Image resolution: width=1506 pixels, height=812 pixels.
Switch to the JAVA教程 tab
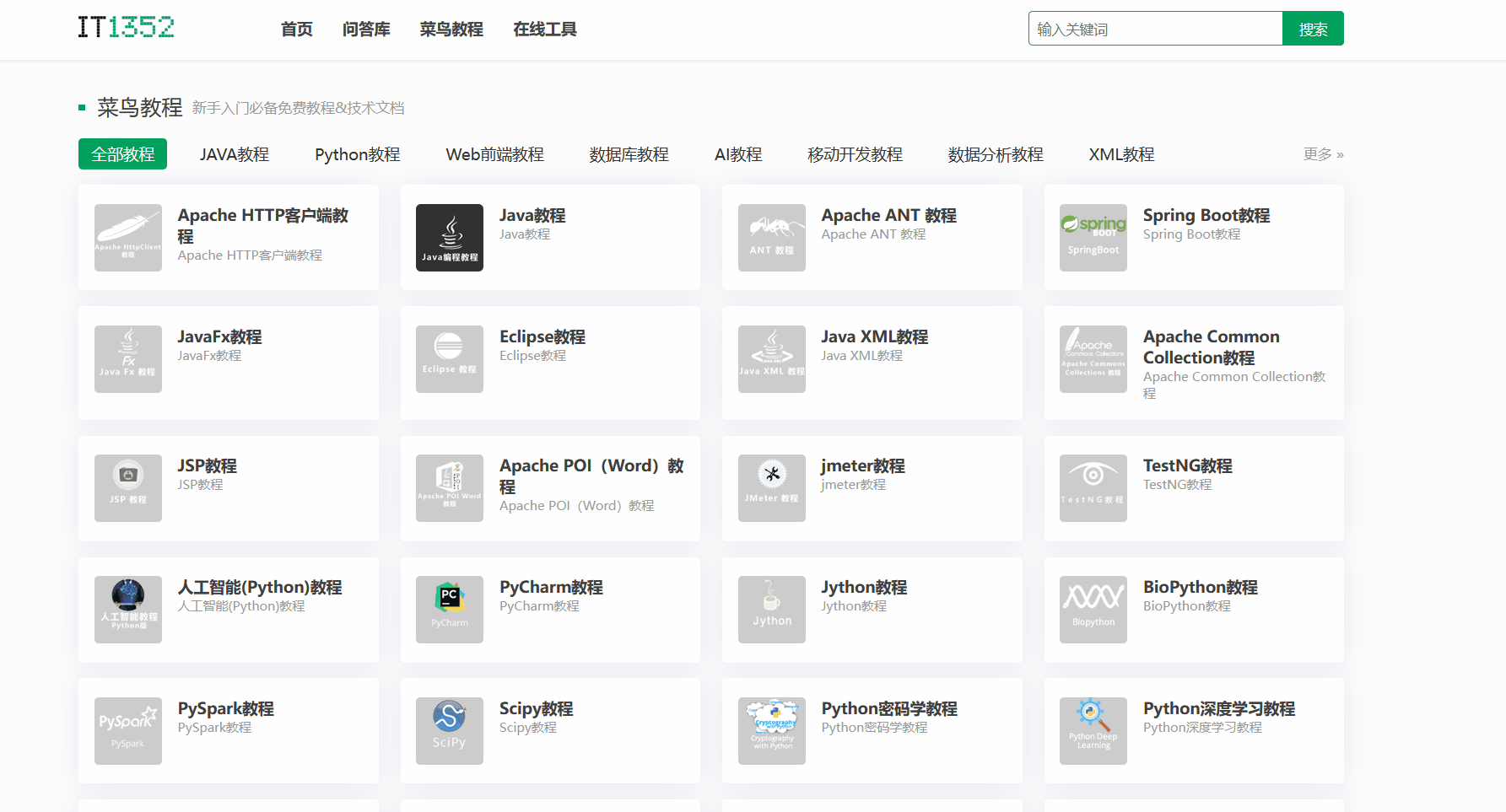(235, 154)
